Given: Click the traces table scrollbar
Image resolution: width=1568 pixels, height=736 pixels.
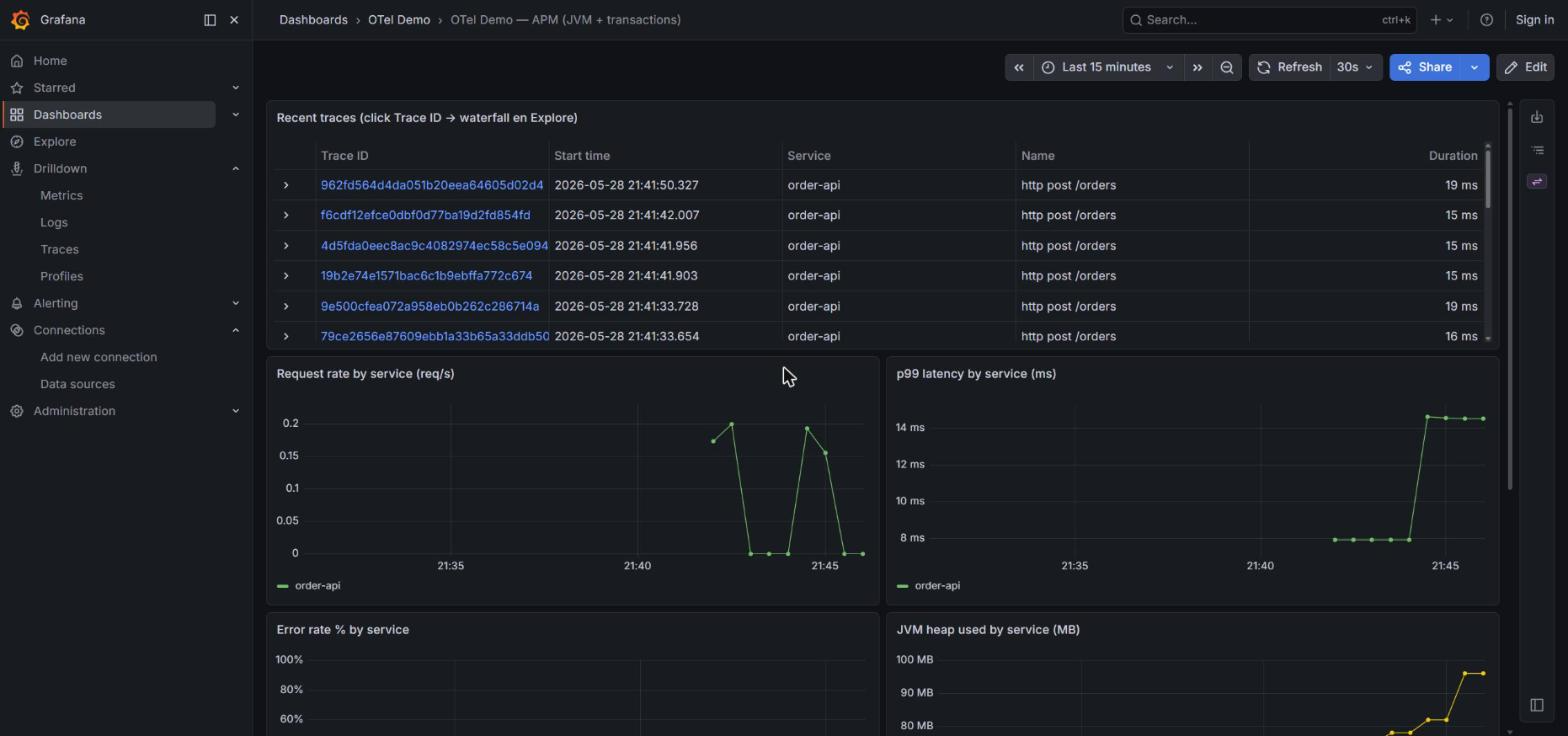Looking at the screenshot, I should [1488, 178].
